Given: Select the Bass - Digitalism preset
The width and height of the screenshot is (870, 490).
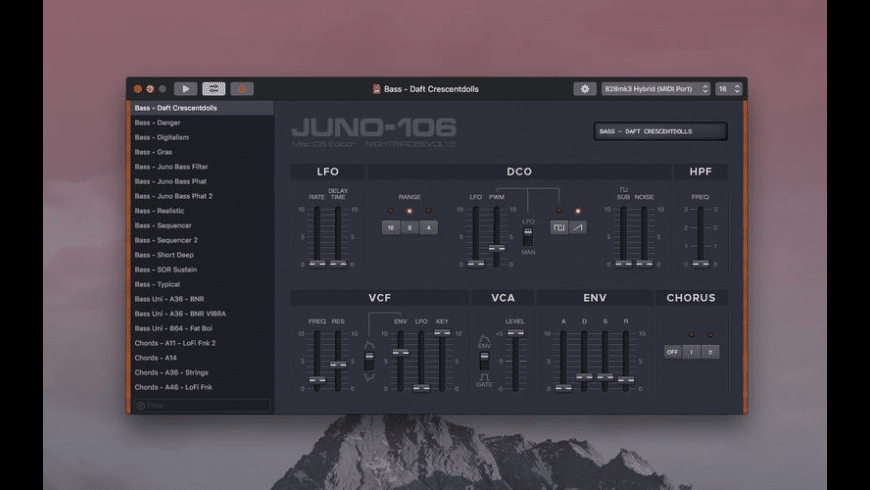Looking at the screenshot, I should point(202,137).
